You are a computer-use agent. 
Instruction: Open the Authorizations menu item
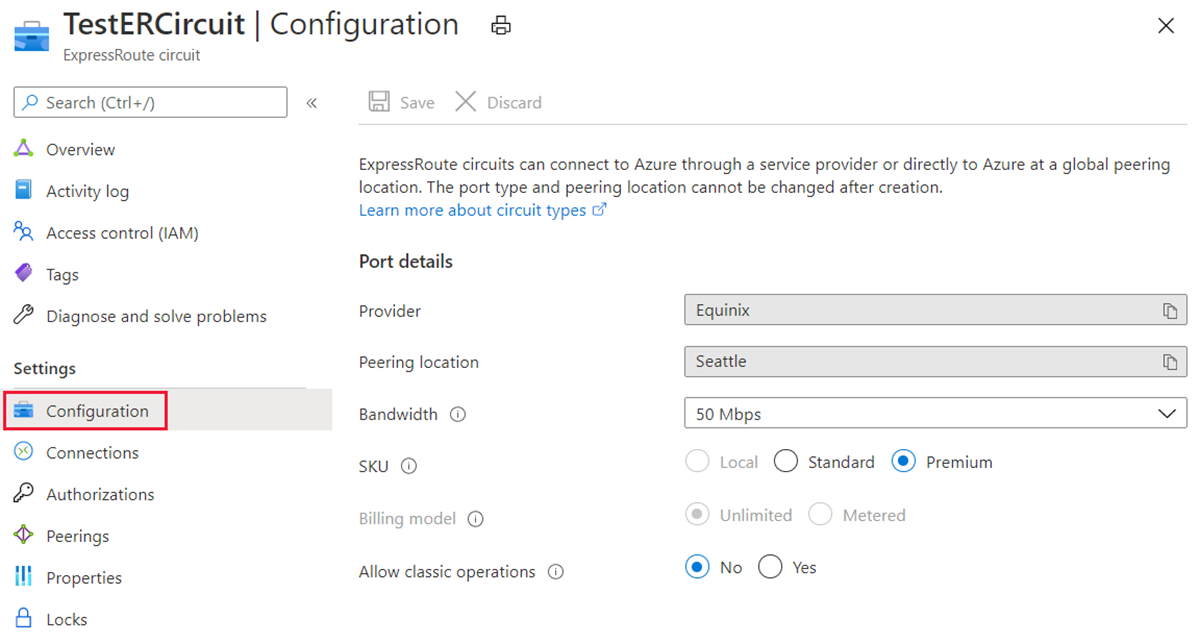pyautogui.click(x=100, y=494)
